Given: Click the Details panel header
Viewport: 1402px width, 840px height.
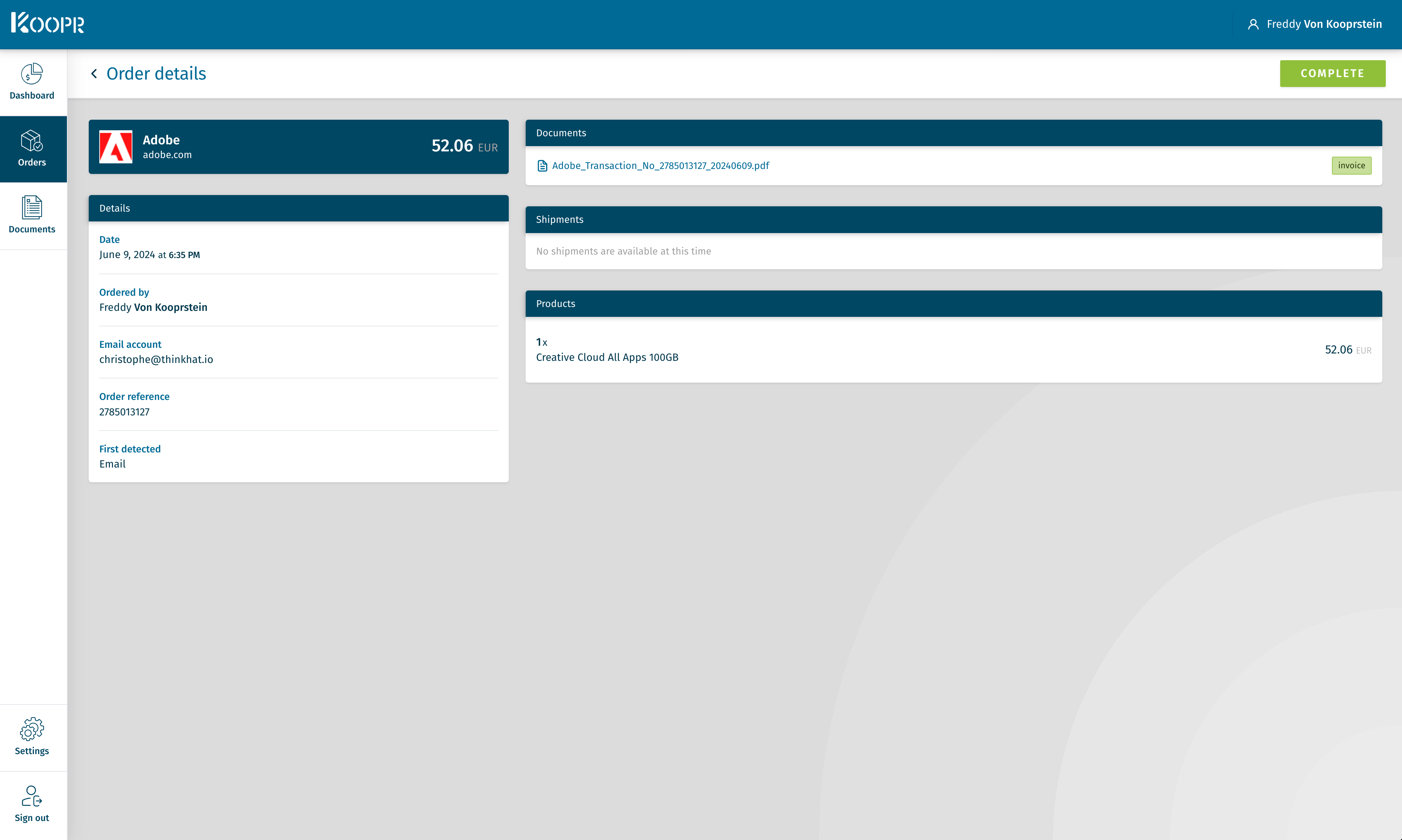Looking at the screenshot, I should click(x=298, y=208).
